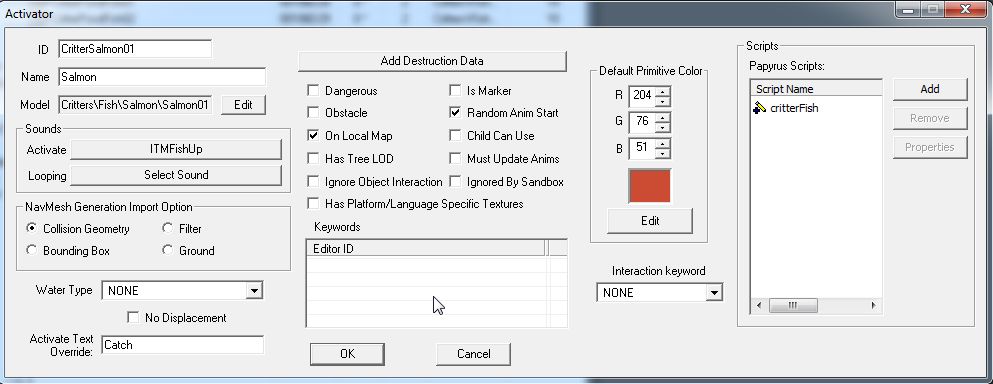Decrease the B color value
This screenshot has width=993, height=384.
[x=662, y=153]
